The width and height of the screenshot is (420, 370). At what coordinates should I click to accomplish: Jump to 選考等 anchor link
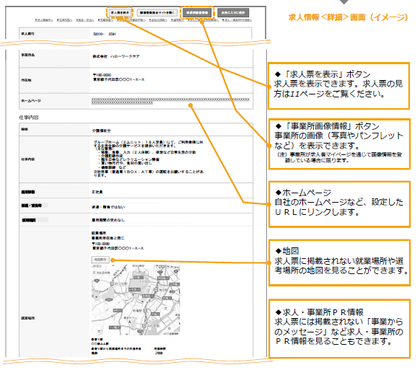tap(177, 20)
